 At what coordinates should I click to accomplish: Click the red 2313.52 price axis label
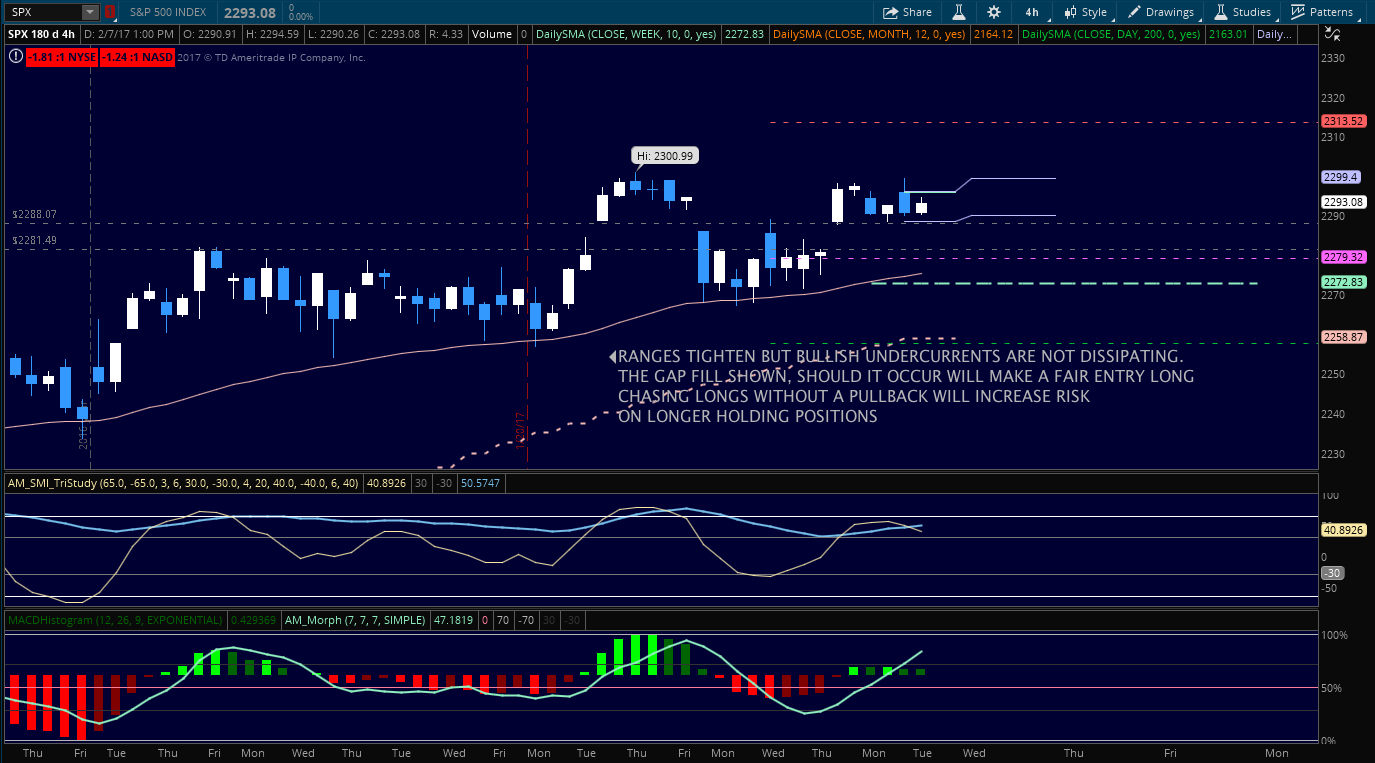(1343, 121)
